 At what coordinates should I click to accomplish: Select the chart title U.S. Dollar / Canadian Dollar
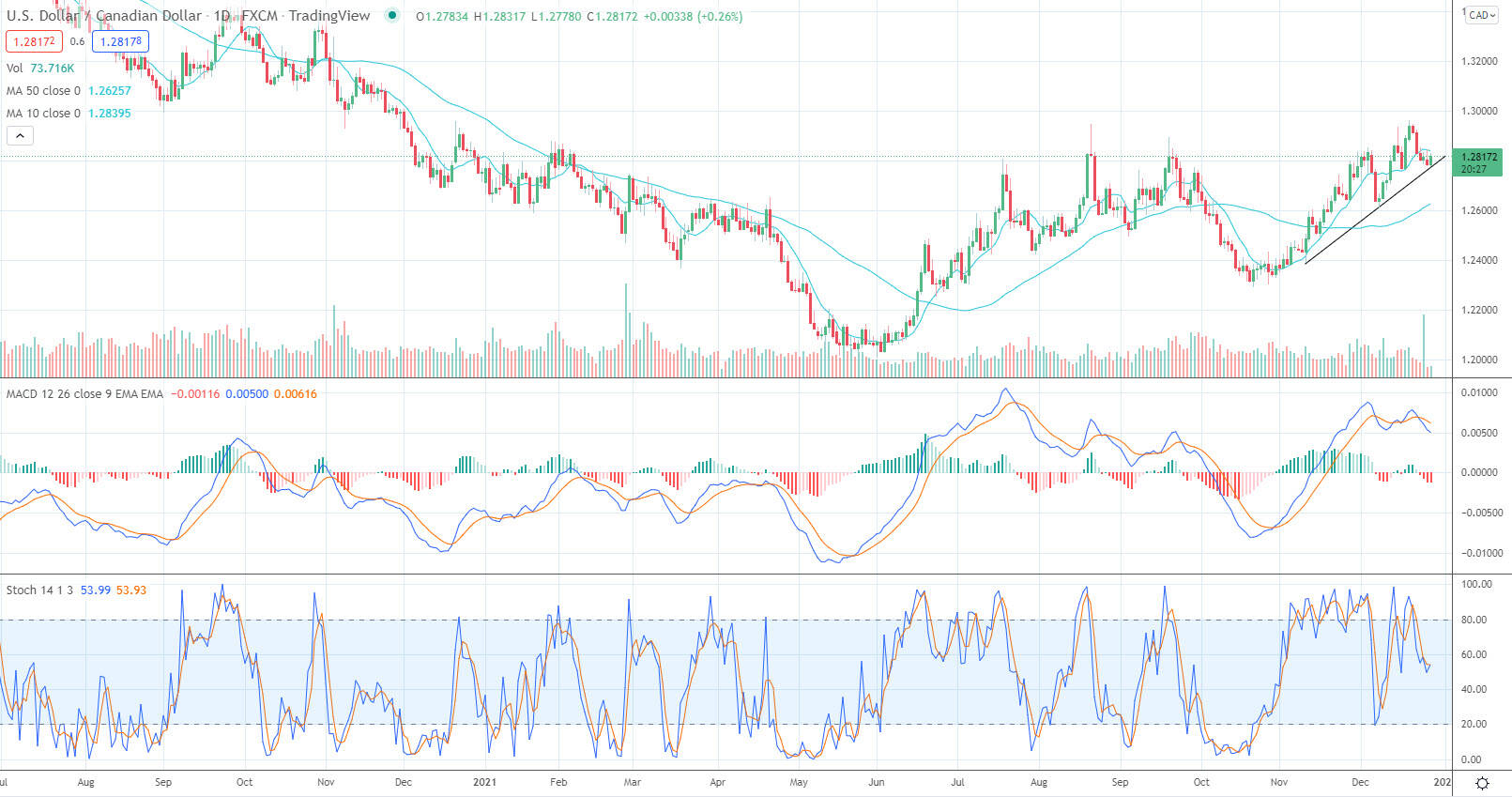click(104, 16)
